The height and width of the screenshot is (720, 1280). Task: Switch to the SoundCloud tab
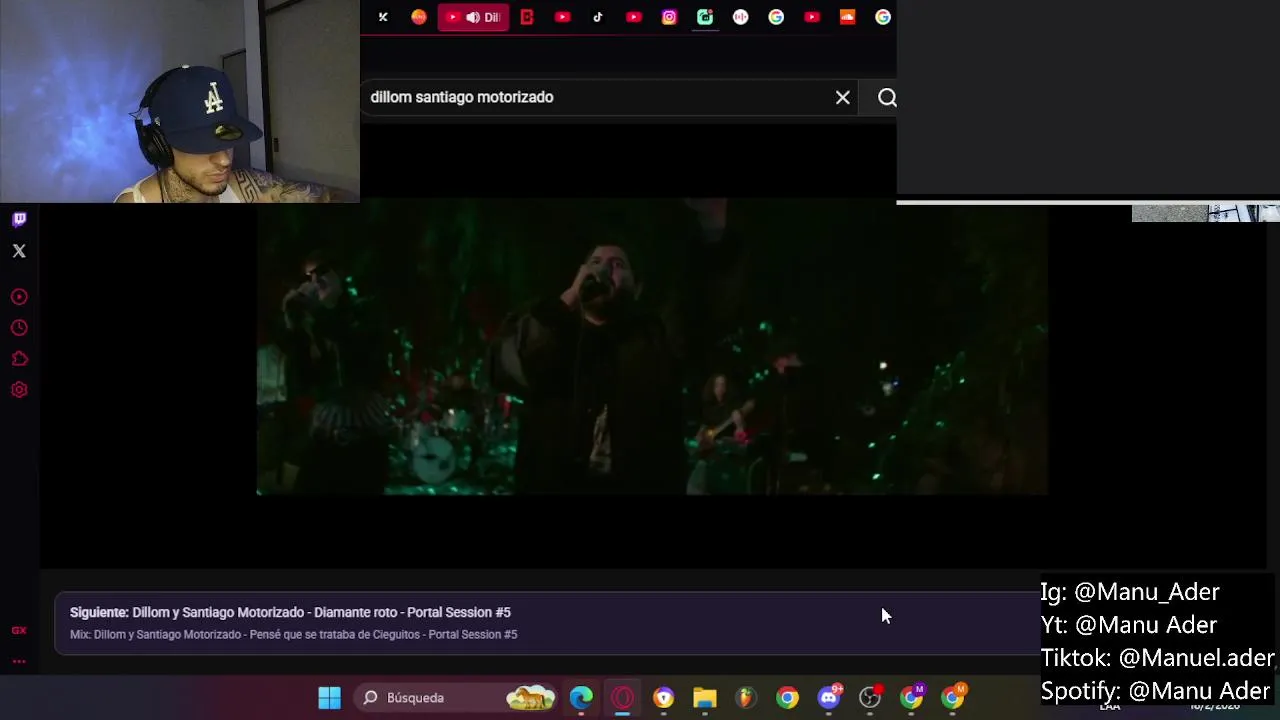pyautogui.click(x=848, y=17)
